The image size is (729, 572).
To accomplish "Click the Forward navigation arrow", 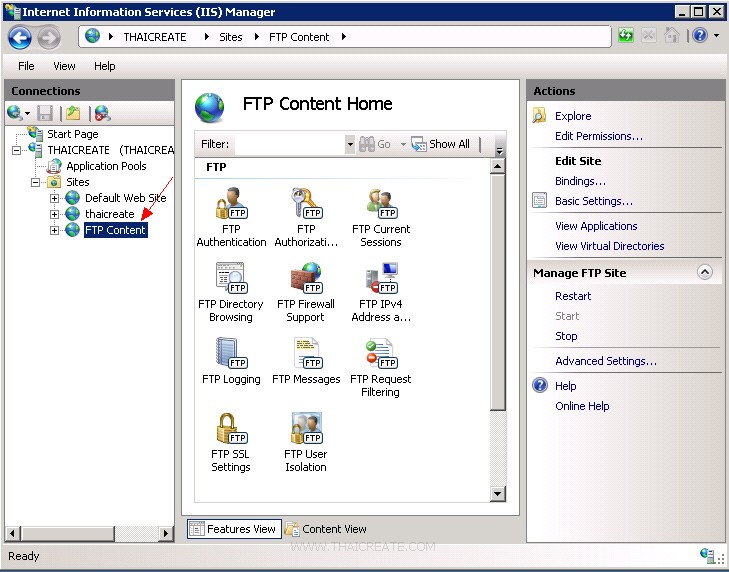I will pyautogui.click(x=49, y=37).
